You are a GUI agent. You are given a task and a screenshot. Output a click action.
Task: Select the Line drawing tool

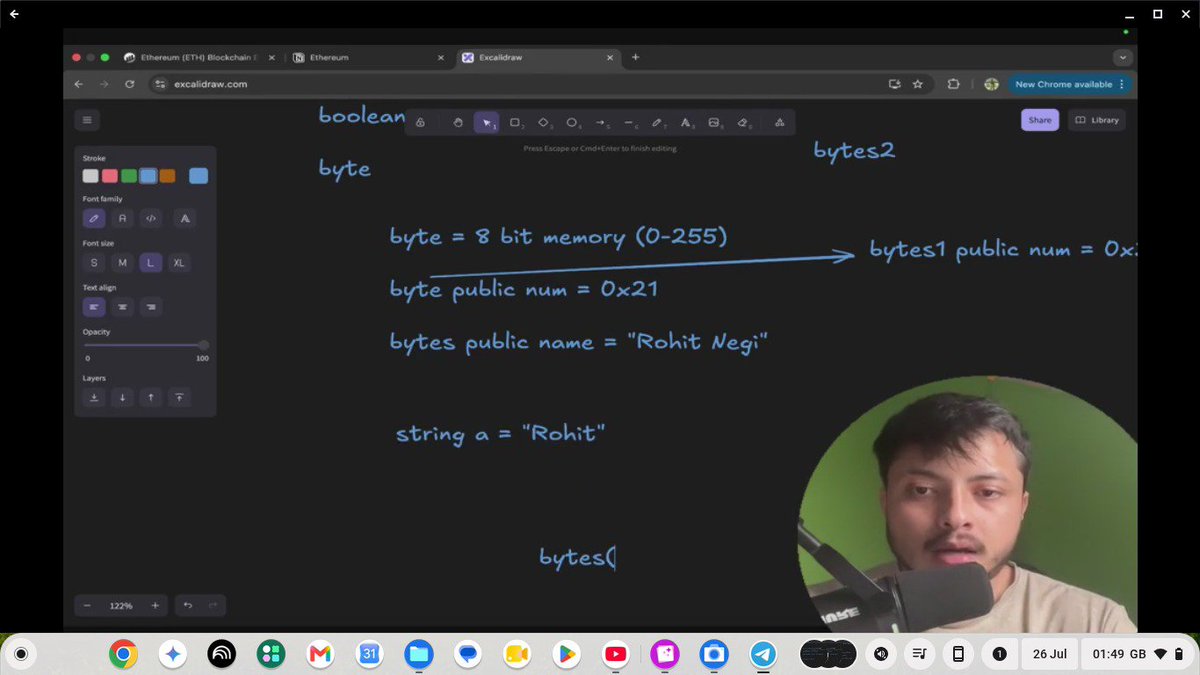(630, 123)
